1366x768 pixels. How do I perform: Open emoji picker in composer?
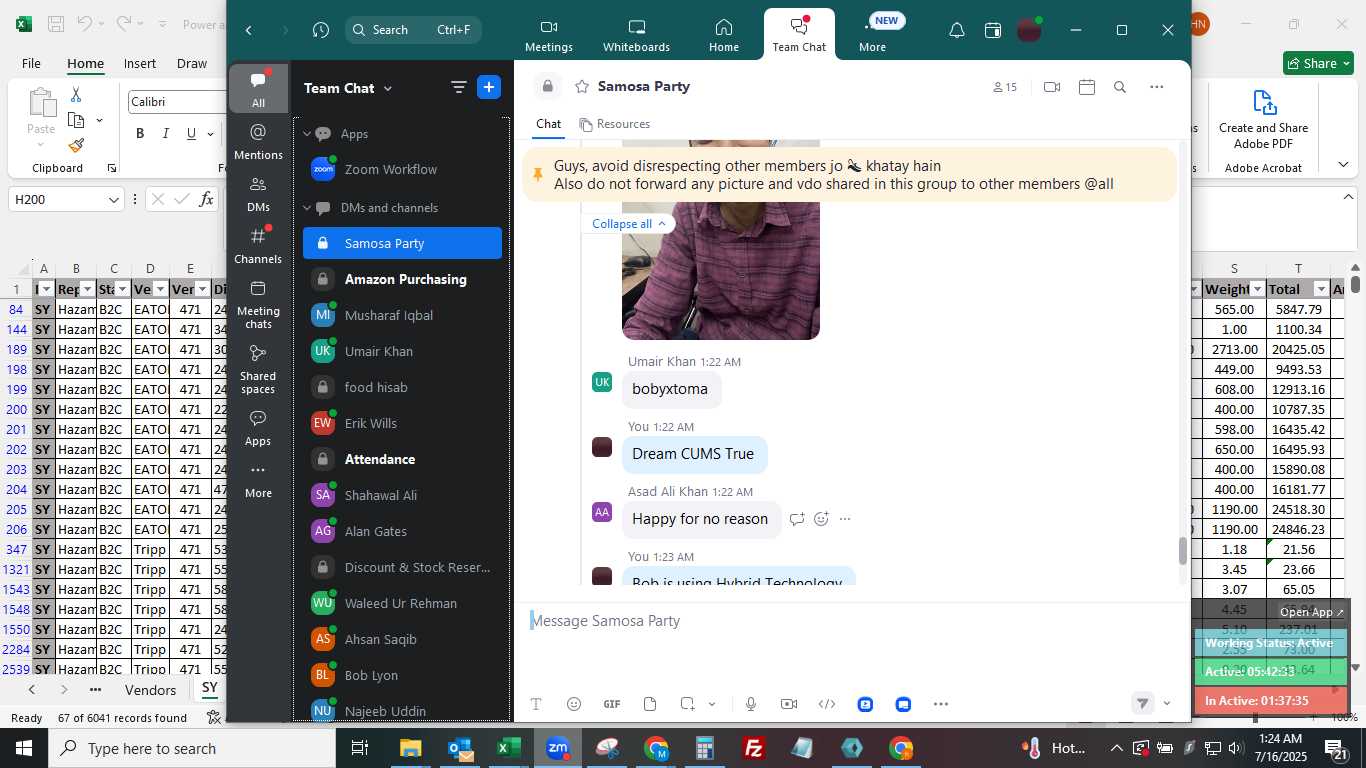coord(574,704)
